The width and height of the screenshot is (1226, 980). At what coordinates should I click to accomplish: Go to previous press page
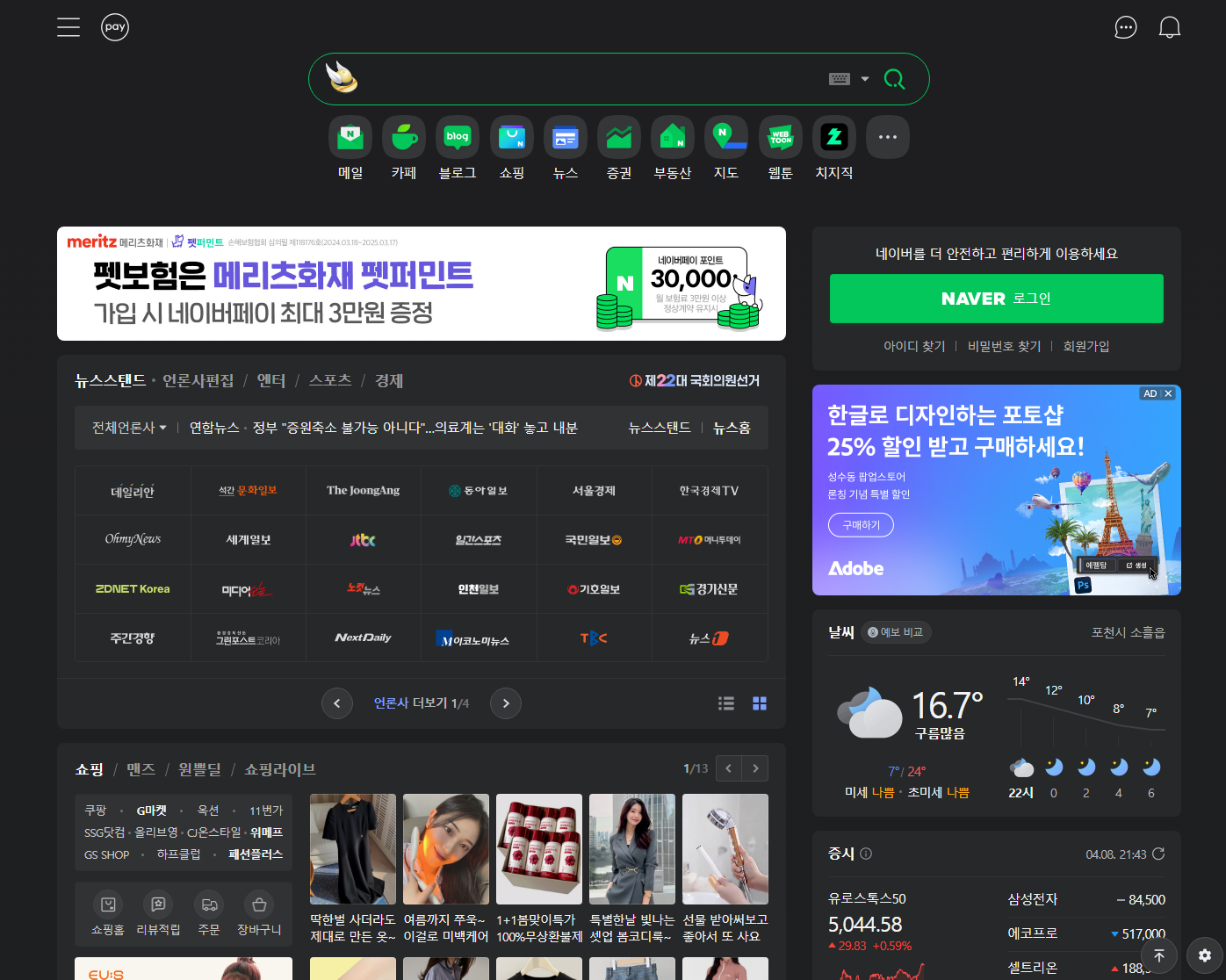click(337, 703)
